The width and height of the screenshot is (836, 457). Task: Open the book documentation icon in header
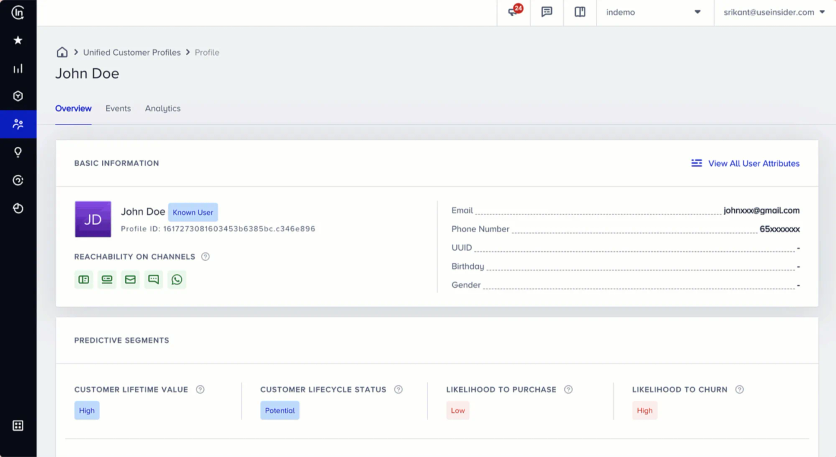(x=580, y=12)
